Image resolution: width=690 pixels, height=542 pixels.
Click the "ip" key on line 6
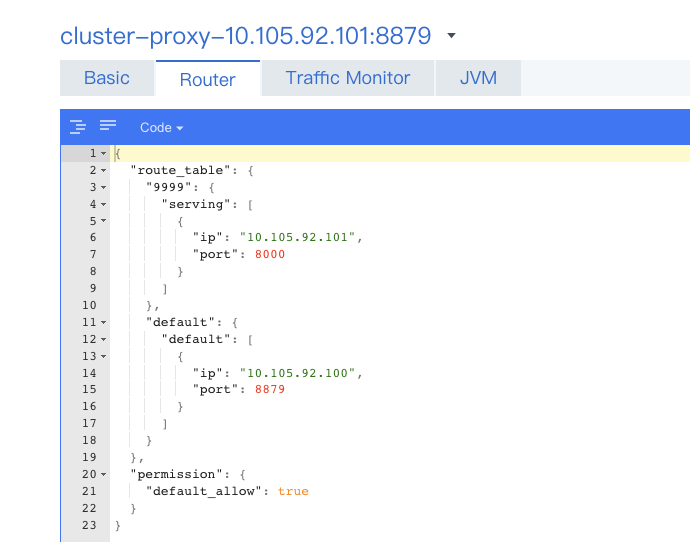(x=208, y=238)
